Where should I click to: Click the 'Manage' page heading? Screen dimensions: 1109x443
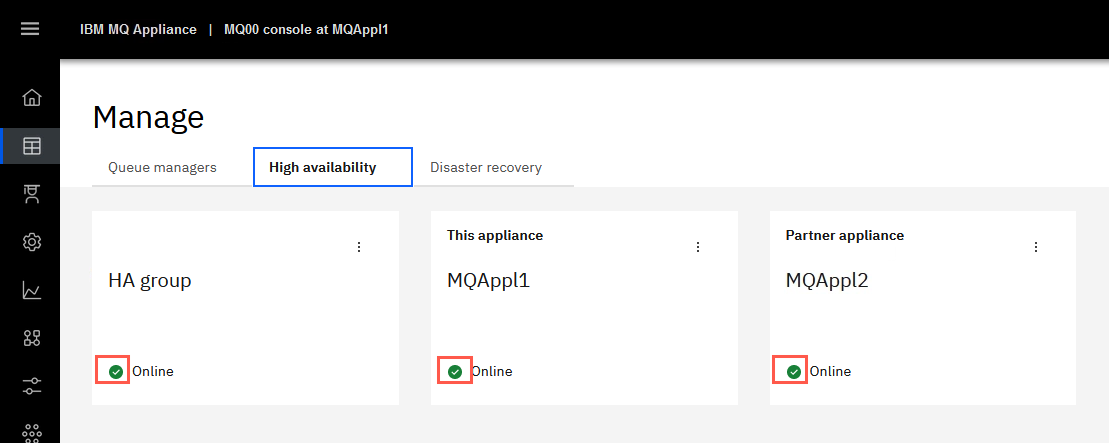coord(149,117)
